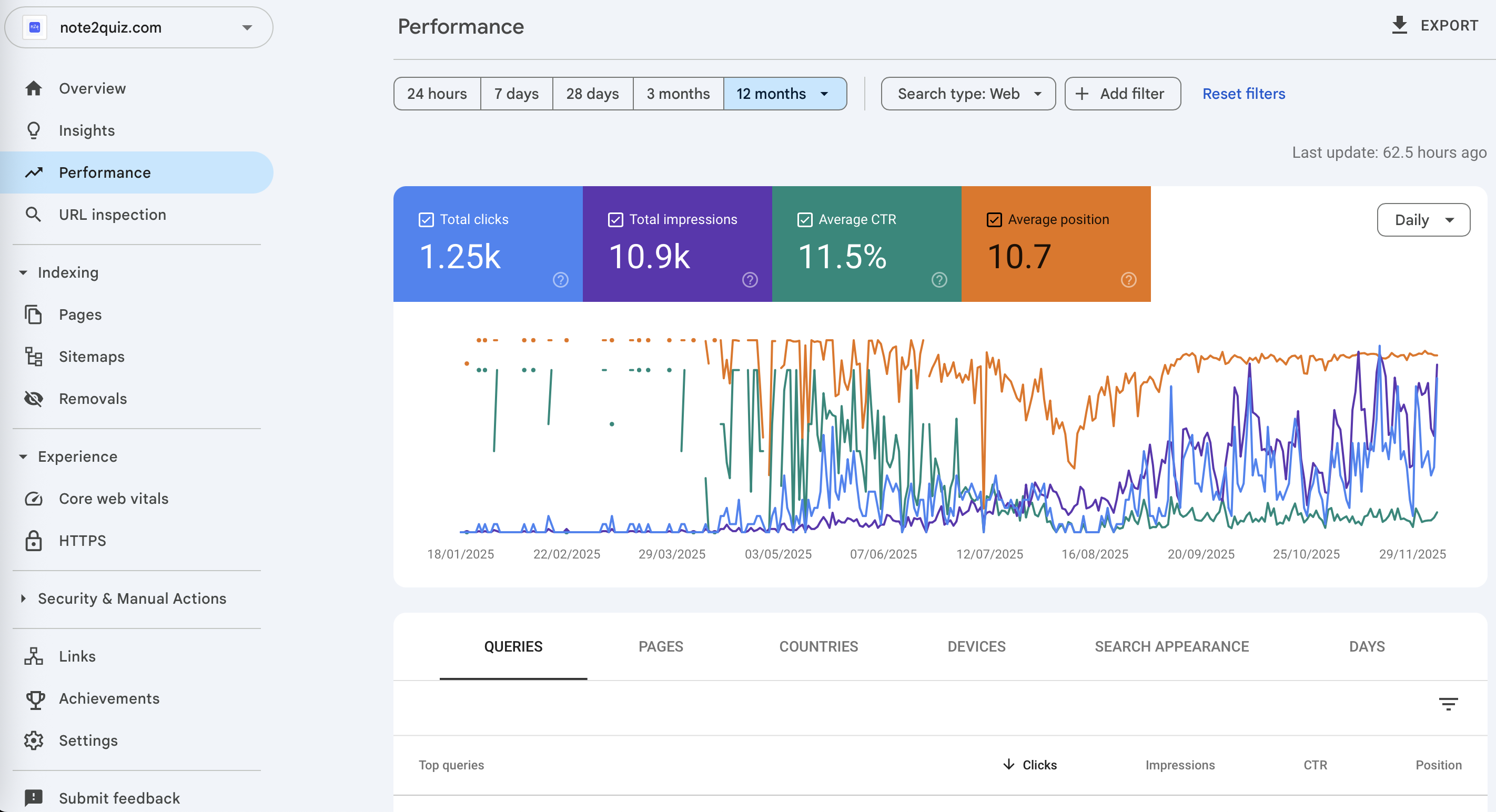
Task: Expand Security & Manual Actions section
Action: (132, 598)
